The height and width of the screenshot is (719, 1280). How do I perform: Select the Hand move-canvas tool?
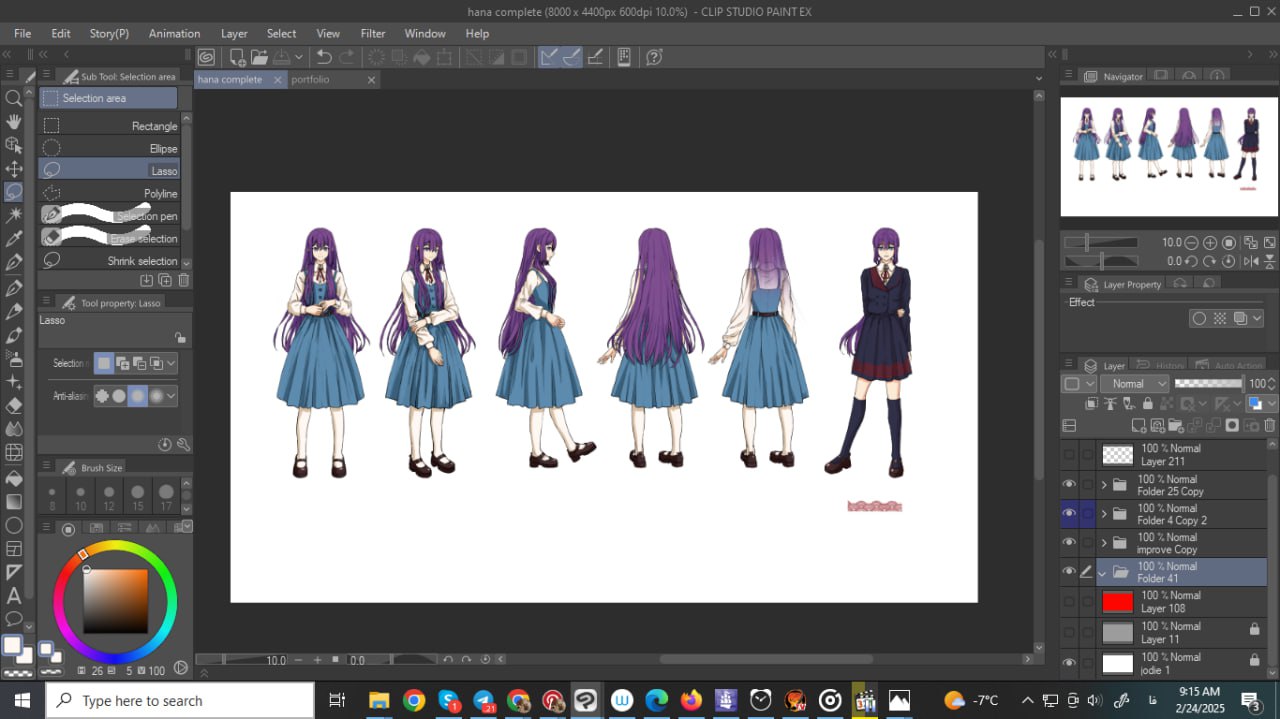click(14, 122)
